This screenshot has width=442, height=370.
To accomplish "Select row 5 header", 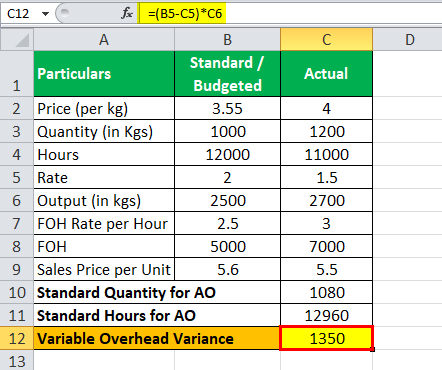I will coord(17,177).
